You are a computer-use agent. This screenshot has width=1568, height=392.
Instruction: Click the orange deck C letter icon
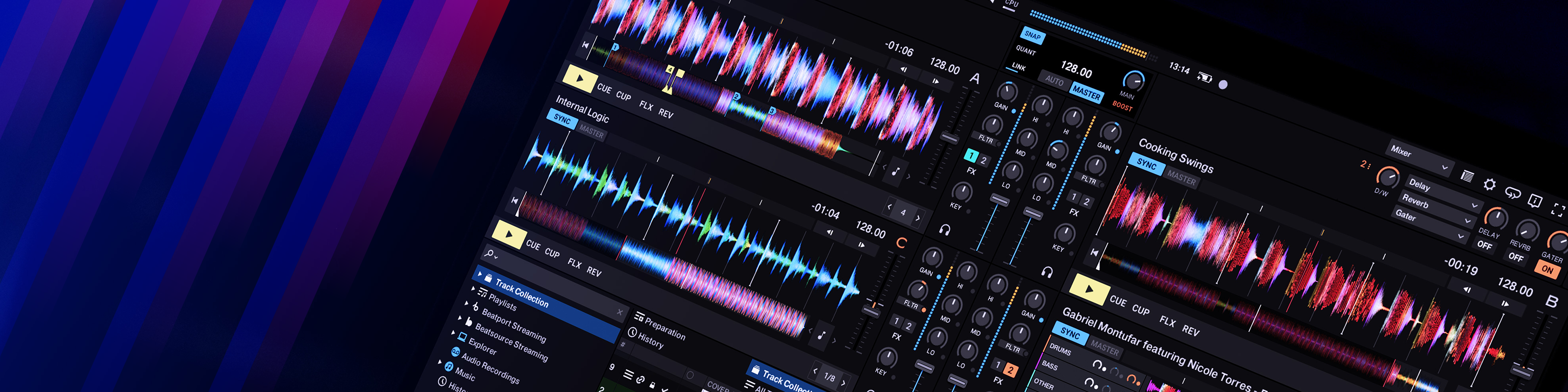pos(902,242)
